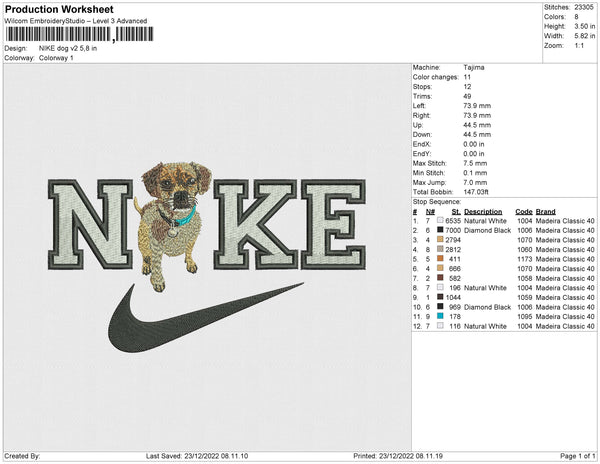The height and width of the screenshot is (464, 600).
Task: Click the barcode under the worksheet title
Action: click(79, 34)
